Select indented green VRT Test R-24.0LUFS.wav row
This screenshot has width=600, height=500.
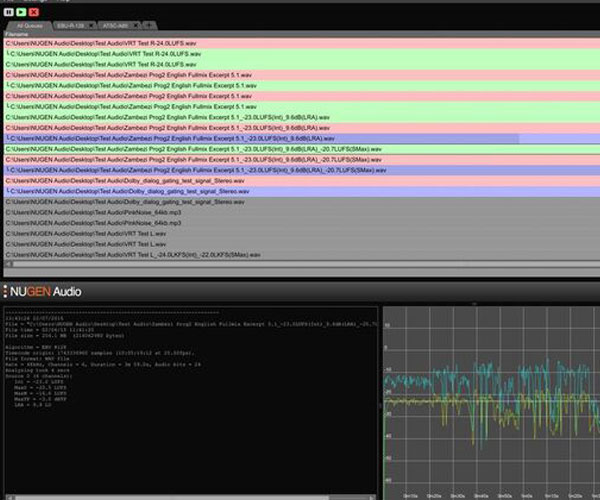pos(302,54)
